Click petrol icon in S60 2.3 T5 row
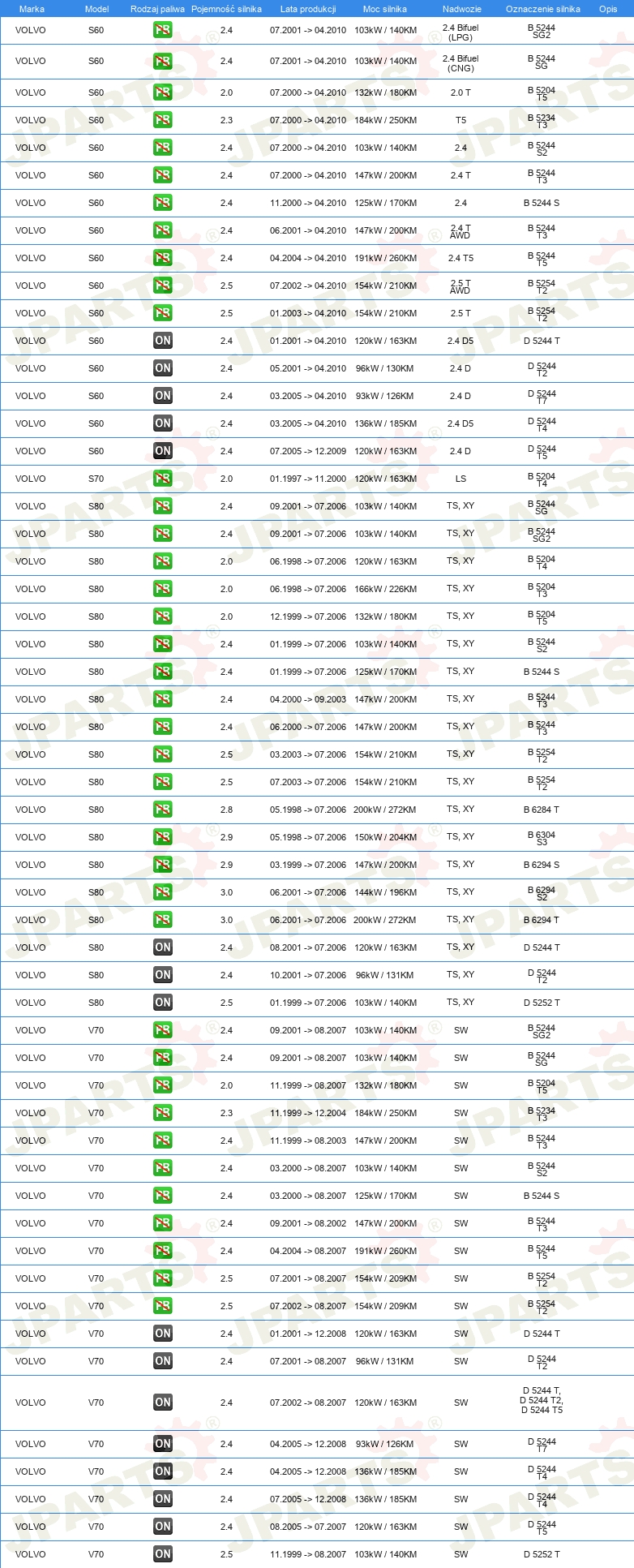634x1568 pixels. 163,120
